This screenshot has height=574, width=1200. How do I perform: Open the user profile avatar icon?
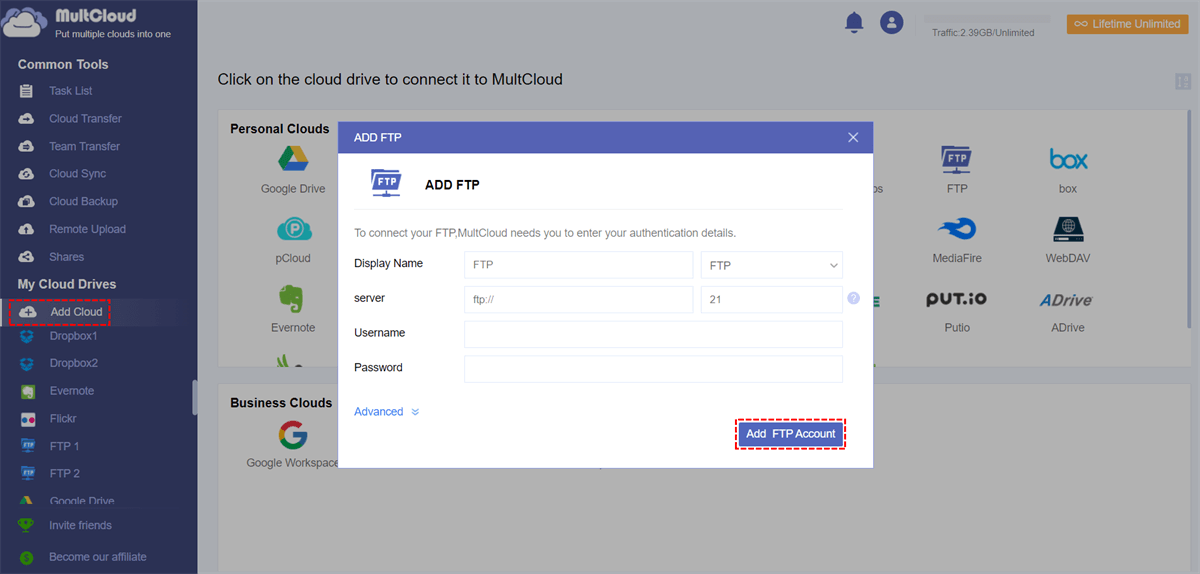pyautogui.click(x=891, y=23)
